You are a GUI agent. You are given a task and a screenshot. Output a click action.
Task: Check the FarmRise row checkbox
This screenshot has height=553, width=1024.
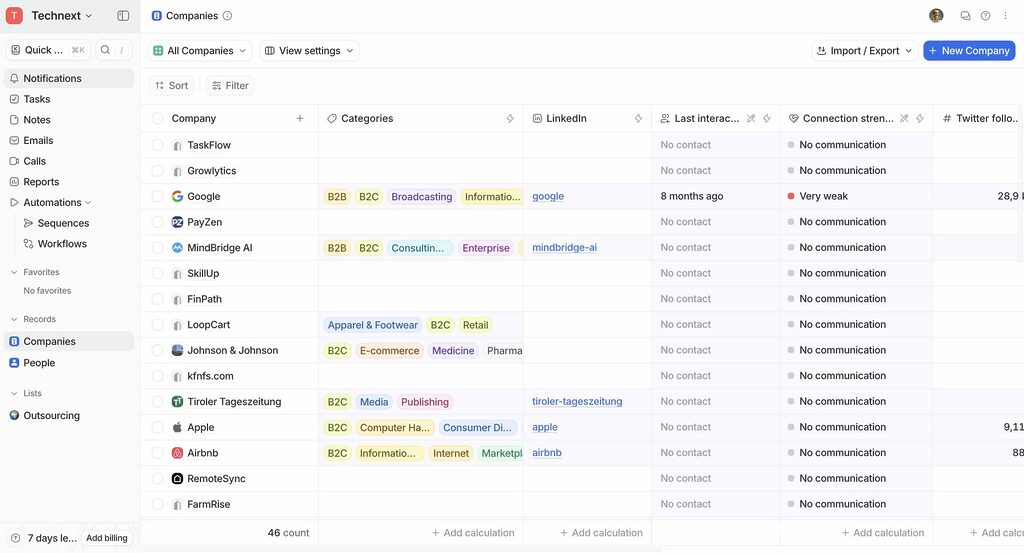[x=157, y=504]
